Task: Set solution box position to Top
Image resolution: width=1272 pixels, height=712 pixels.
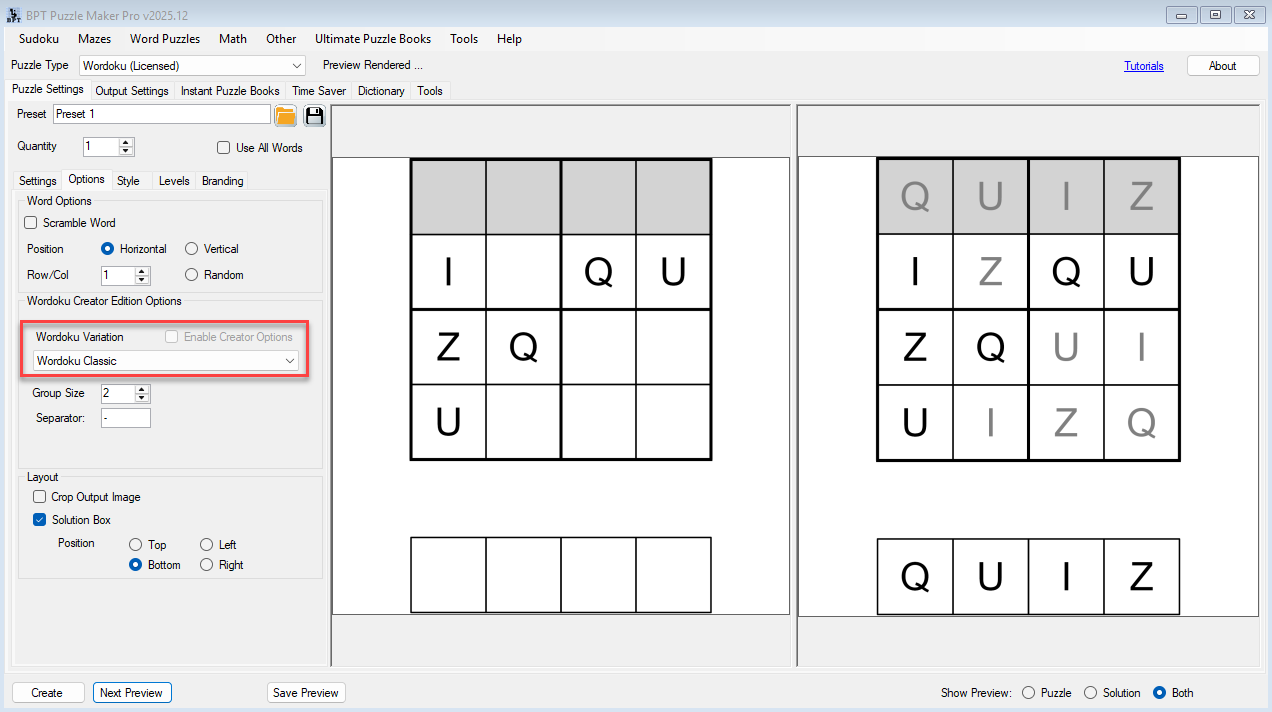Action: pyautogui.click(x=136, y=545)
